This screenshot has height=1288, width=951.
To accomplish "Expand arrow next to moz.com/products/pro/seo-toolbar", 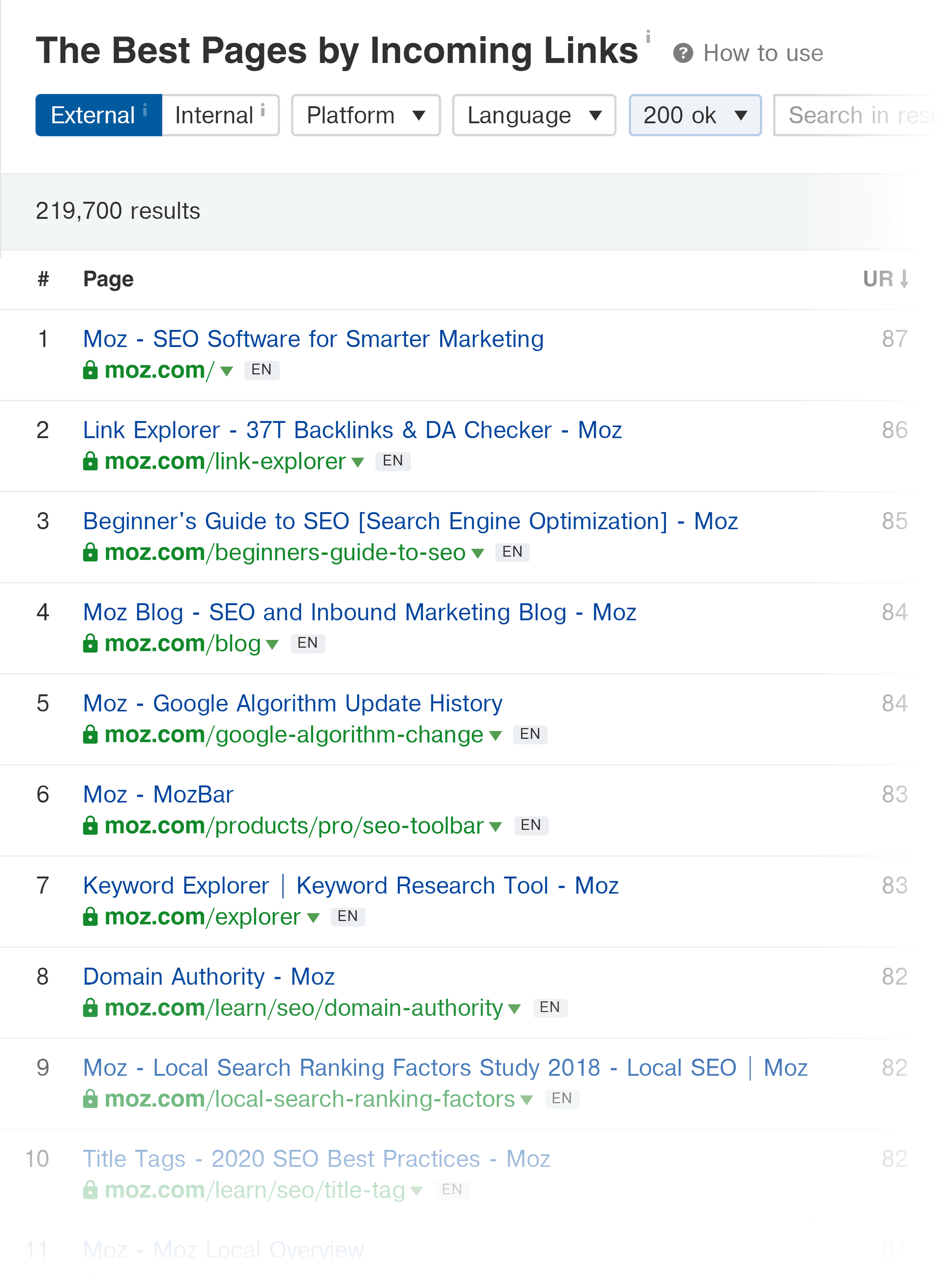I will (495, 827).
